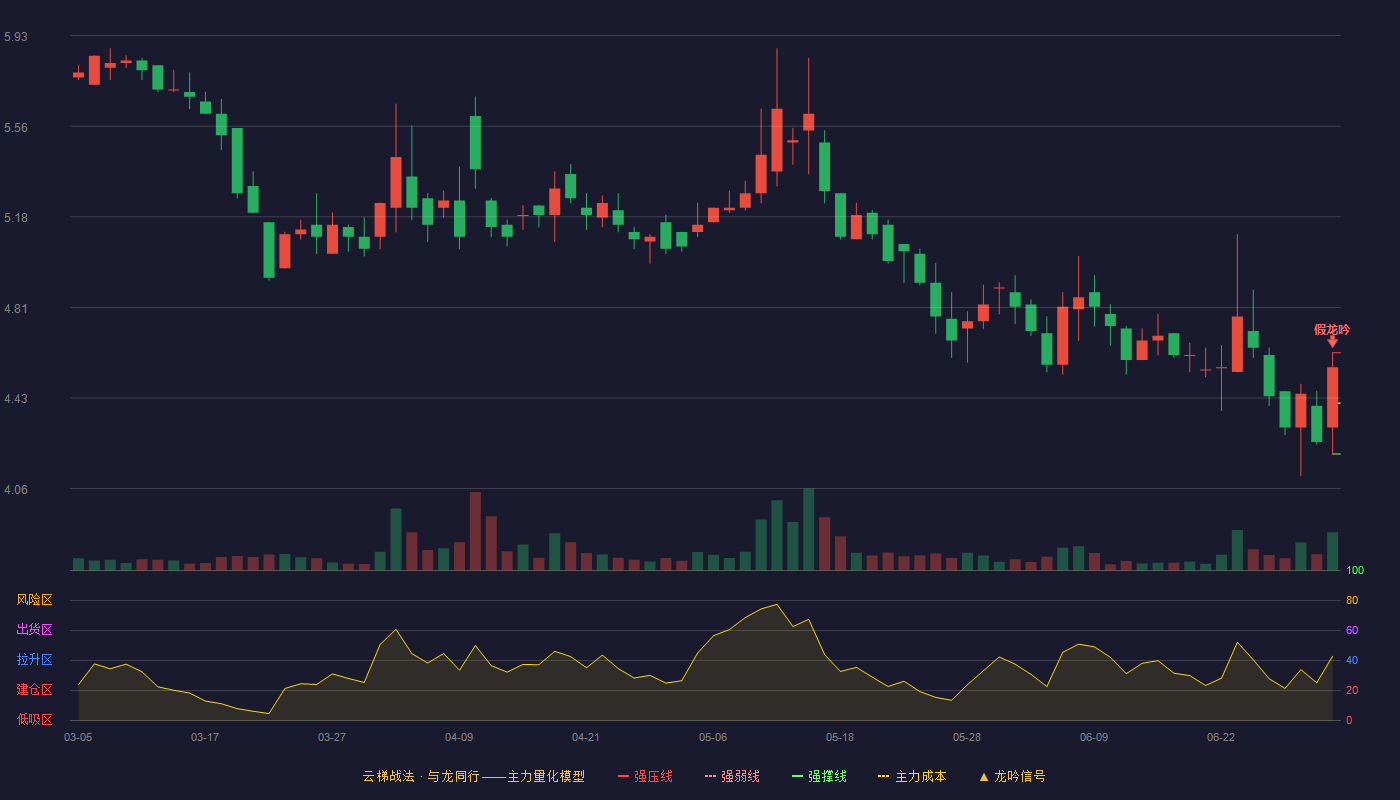1400x800 pixels.
Task: Click the 05-18 date label
Action: 840,737
